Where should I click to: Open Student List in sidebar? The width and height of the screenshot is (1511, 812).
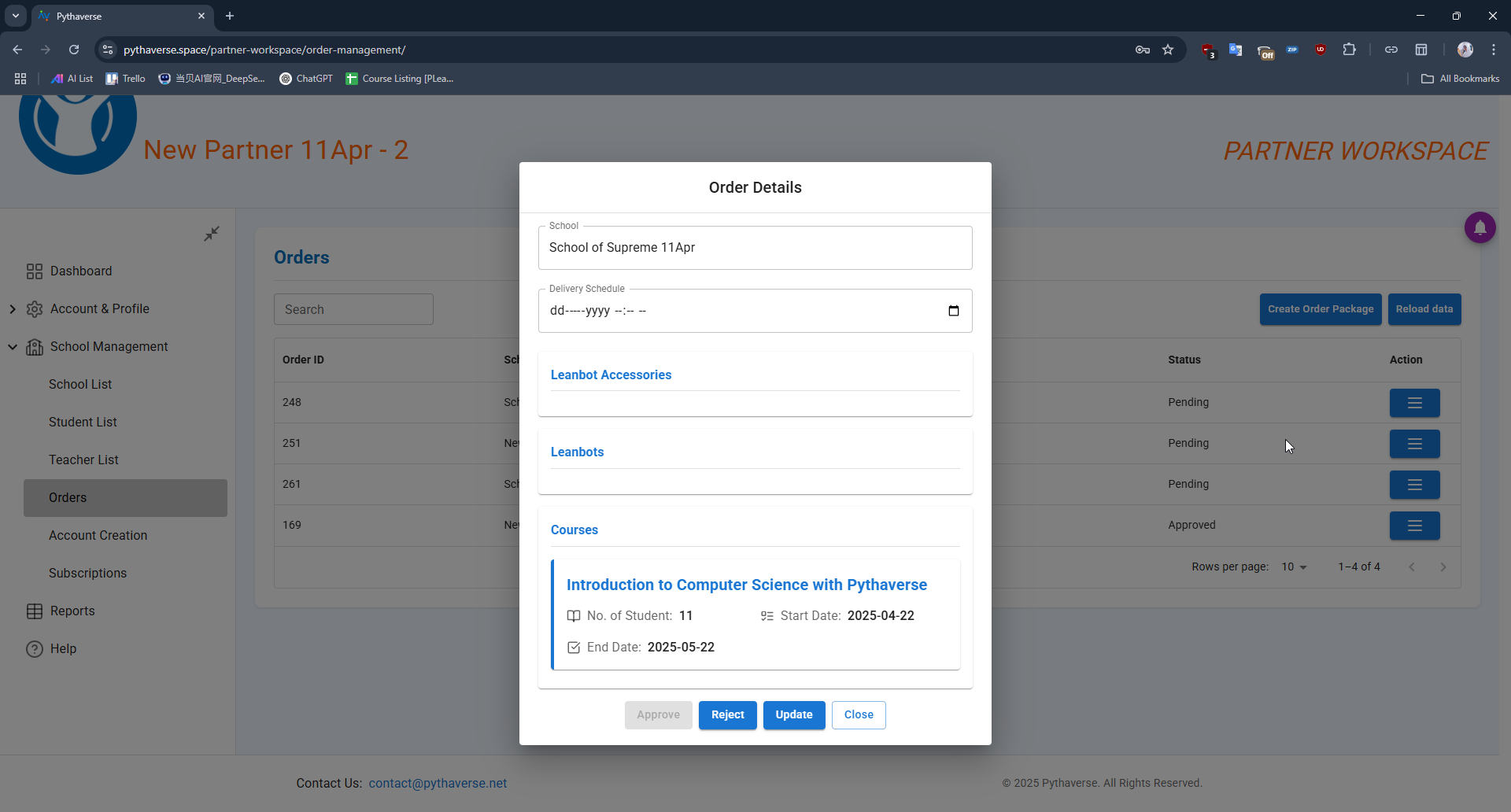pos(83,423)
